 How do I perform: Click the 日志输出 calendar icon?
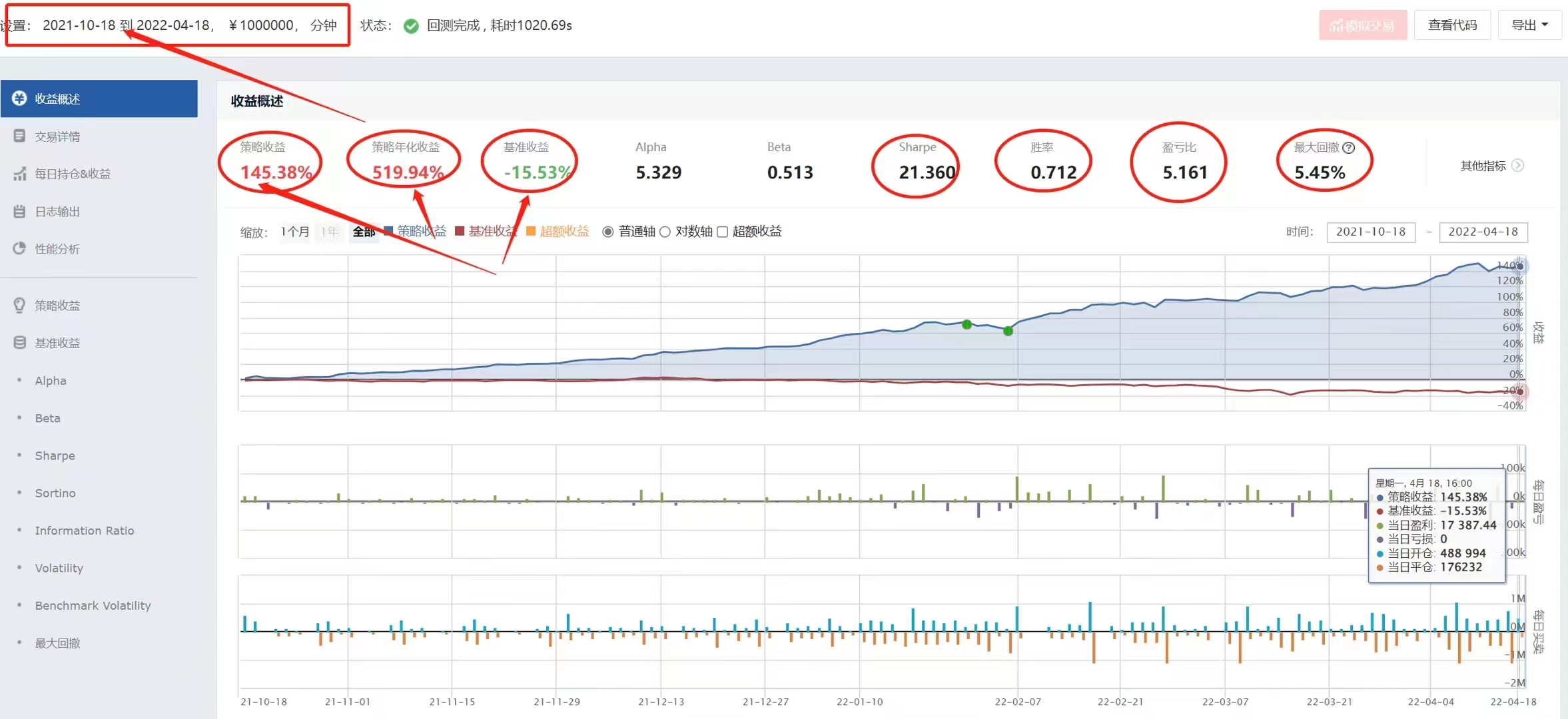click(19, 211)
